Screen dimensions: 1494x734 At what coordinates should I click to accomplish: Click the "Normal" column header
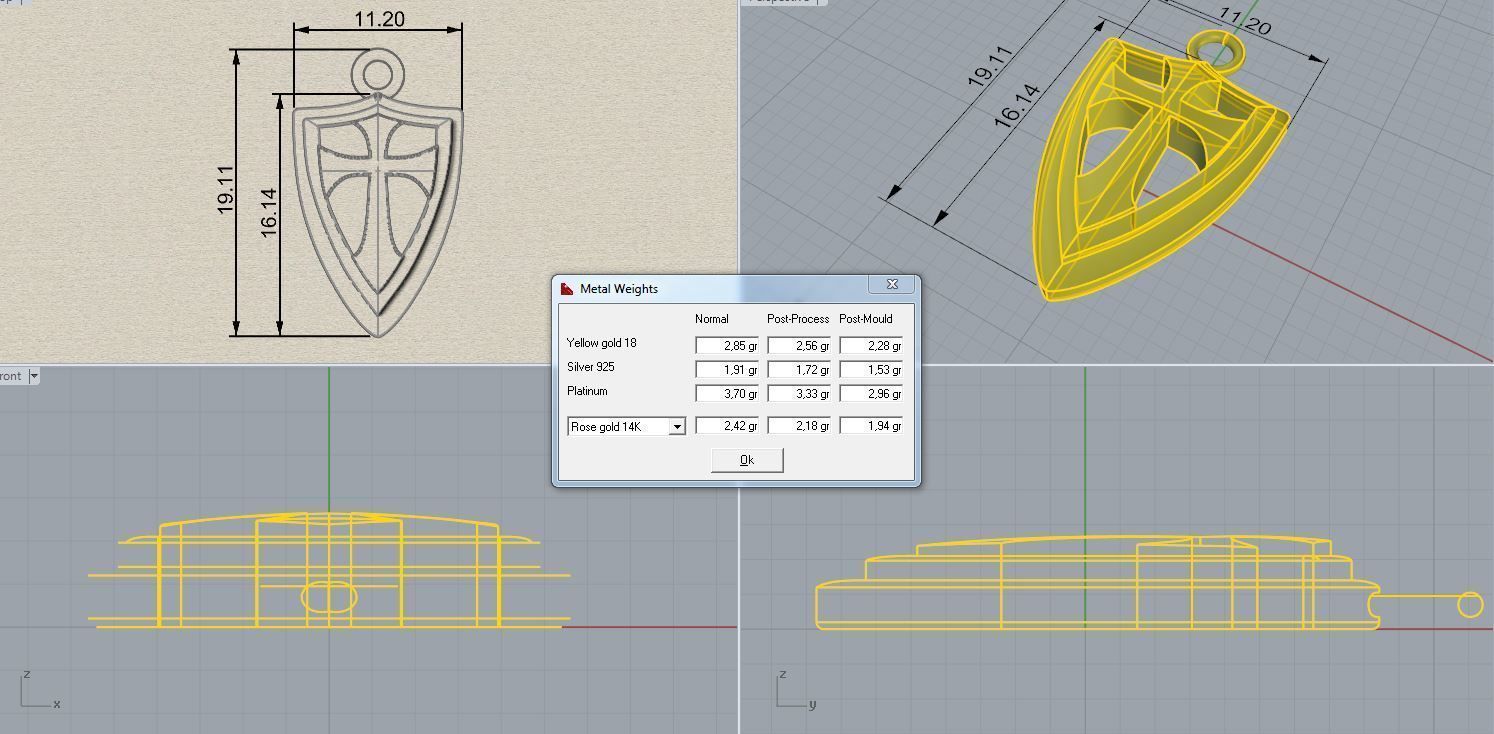tap(712, 319)
